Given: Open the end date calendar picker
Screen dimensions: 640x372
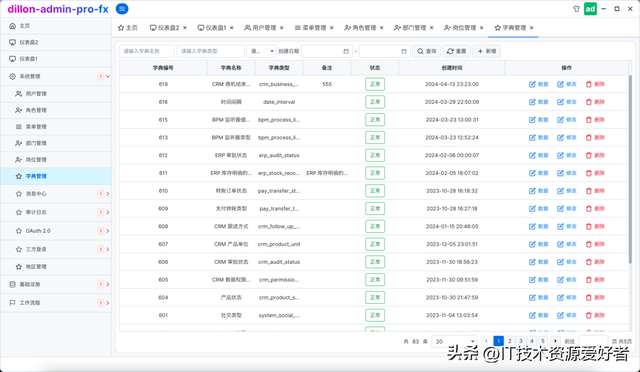Looking at the screenshot, I should 404,51.
